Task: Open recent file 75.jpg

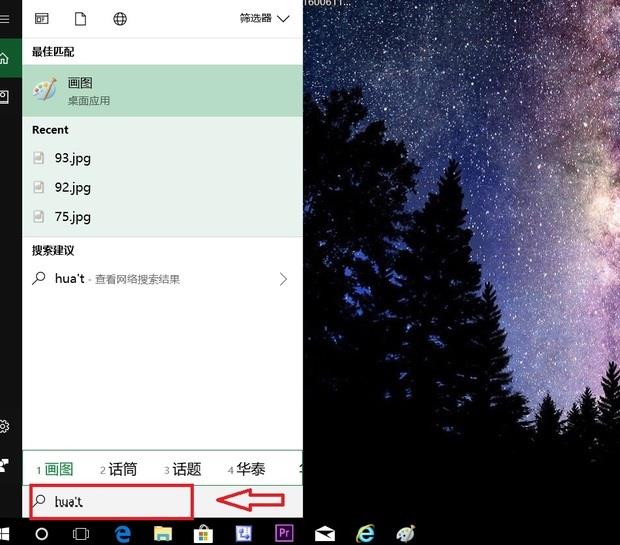Action: pos(73,216)
